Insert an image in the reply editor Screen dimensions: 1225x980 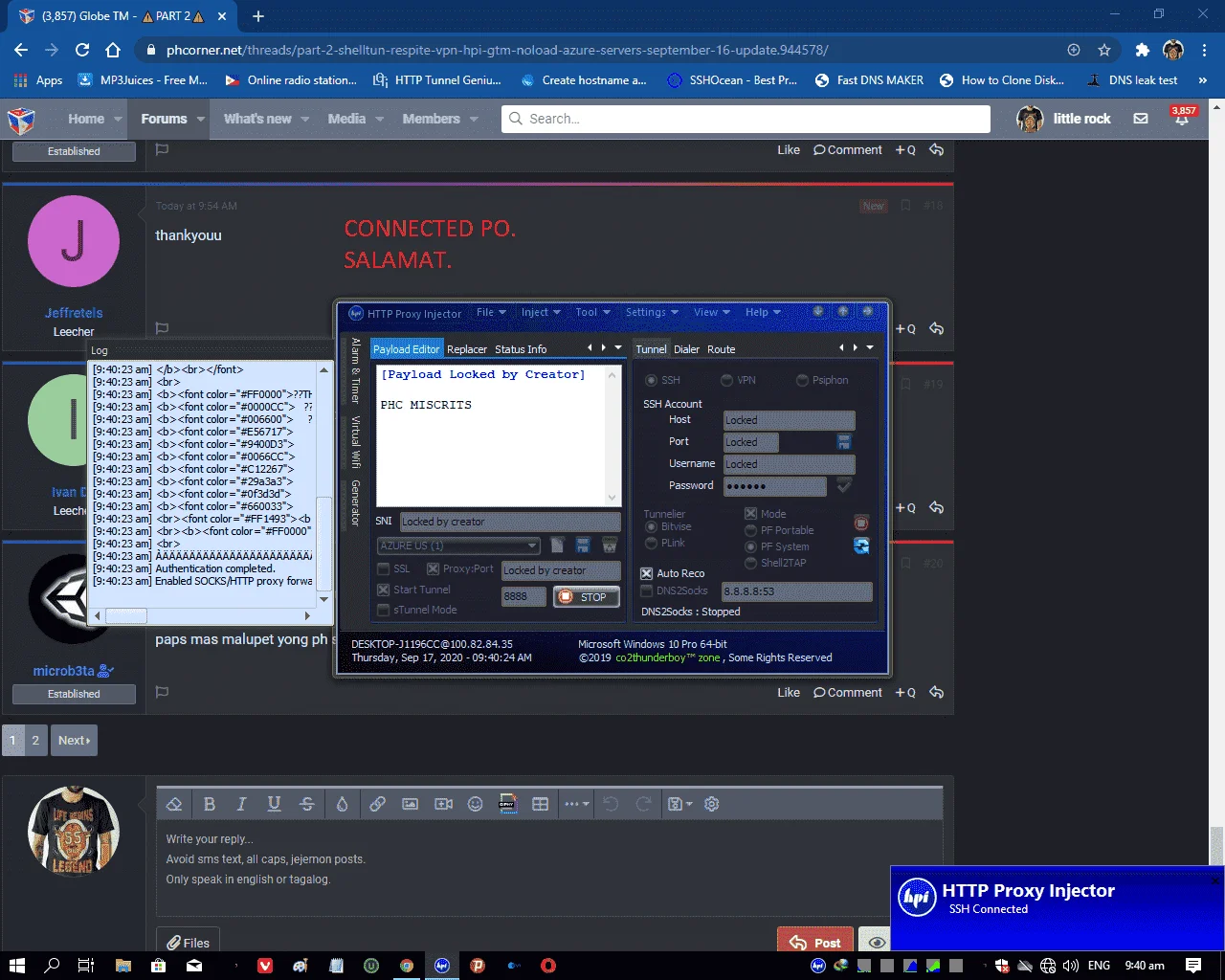410,804
